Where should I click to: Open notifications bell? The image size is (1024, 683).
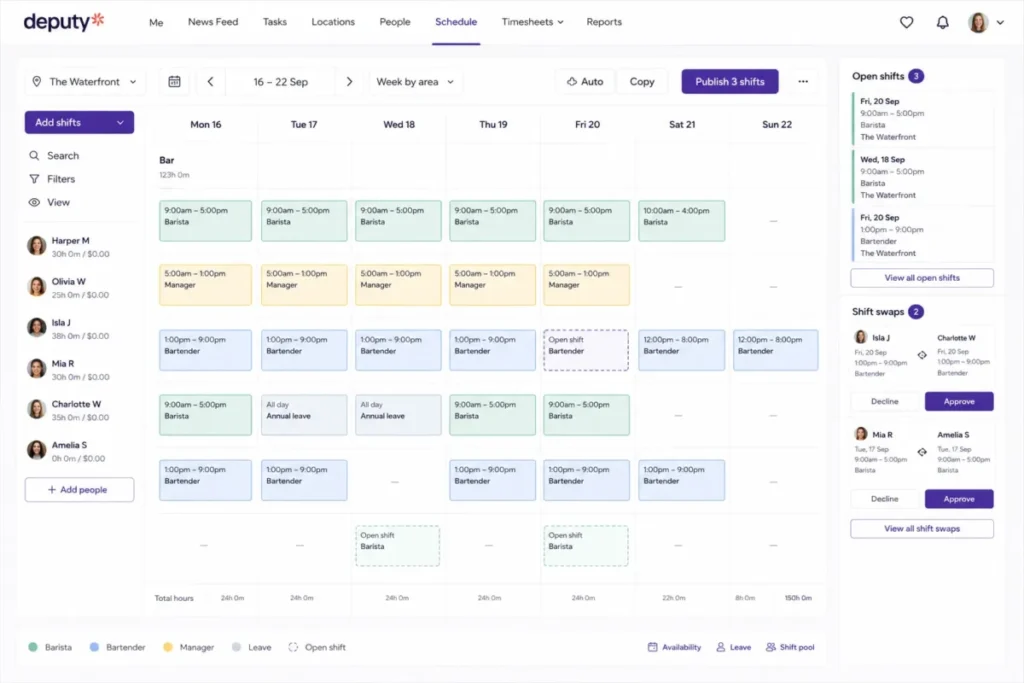942,22
